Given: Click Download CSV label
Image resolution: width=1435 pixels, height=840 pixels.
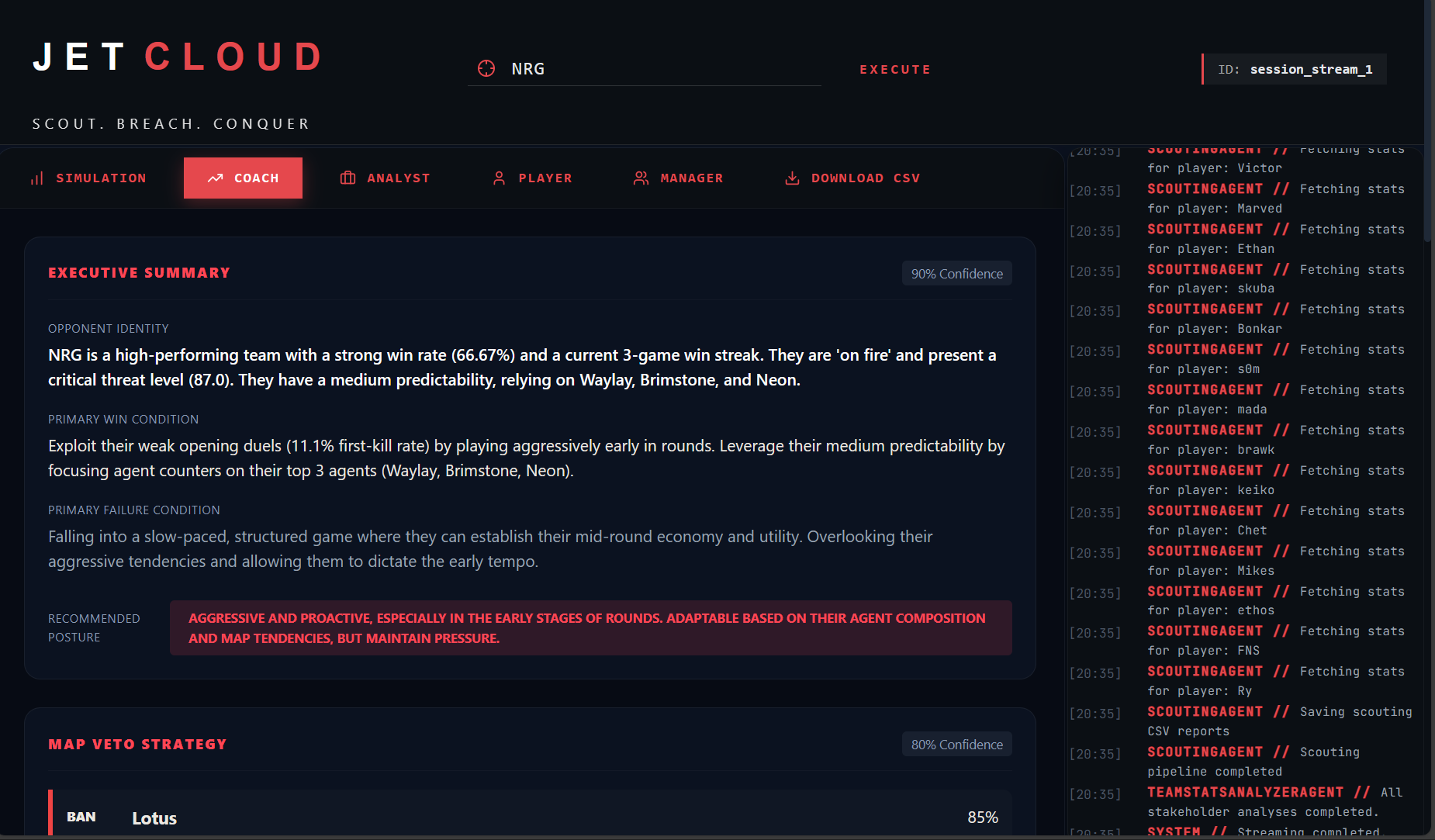Looking at the screenshot, I should click(866, 178).
